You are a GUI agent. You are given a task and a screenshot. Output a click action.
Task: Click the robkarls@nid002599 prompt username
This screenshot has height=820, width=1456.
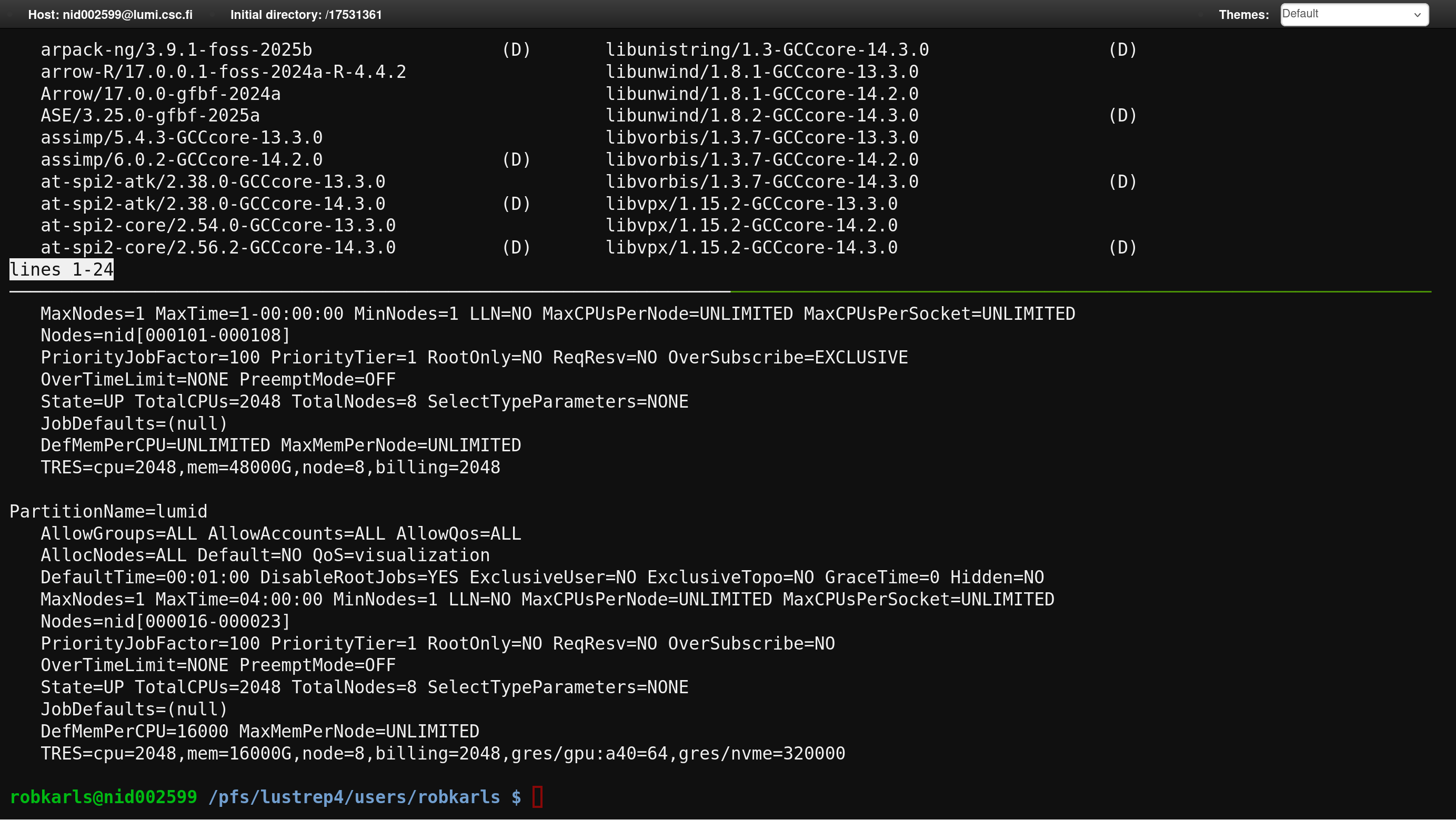pos(104,797)
